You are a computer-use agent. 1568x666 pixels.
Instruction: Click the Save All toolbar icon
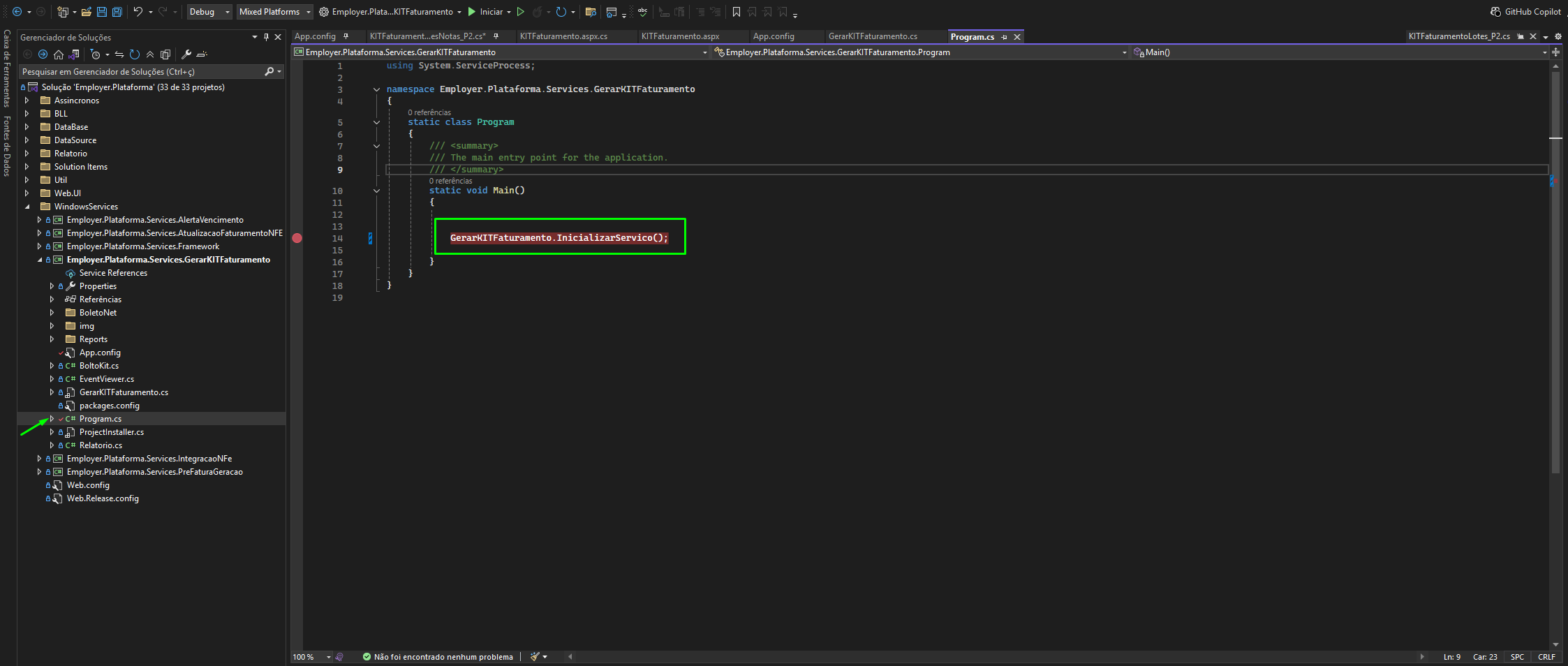click(117, 12)
